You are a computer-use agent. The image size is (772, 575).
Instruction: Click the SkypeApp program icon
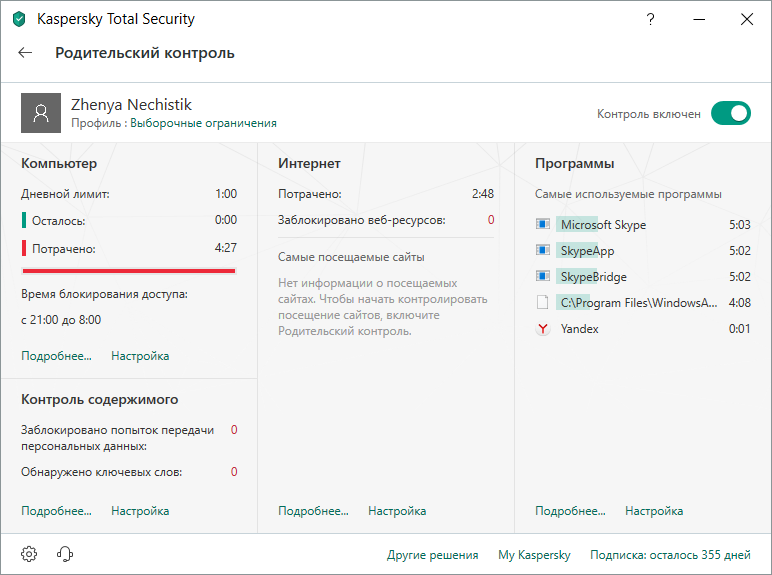(x=543, y=251)
